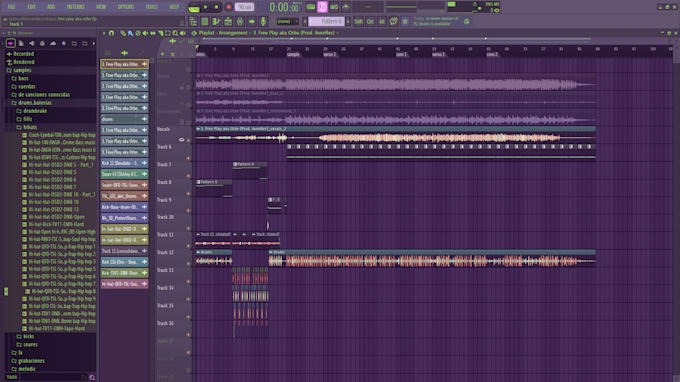Click the Playlist window title icon

click(x=194, y=33)
